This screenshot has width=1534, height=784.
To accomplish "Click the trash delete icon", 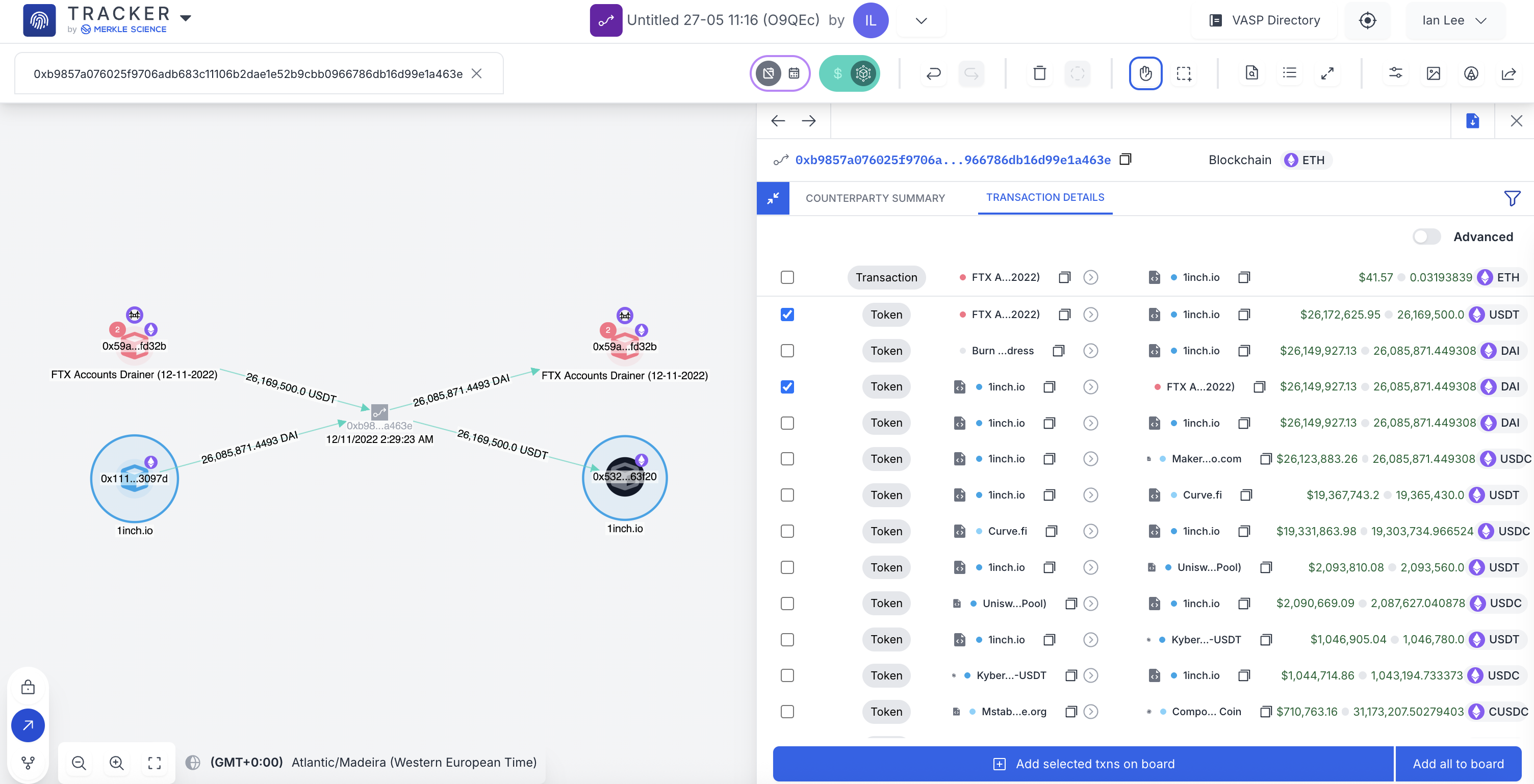I will pos(1039,73).
